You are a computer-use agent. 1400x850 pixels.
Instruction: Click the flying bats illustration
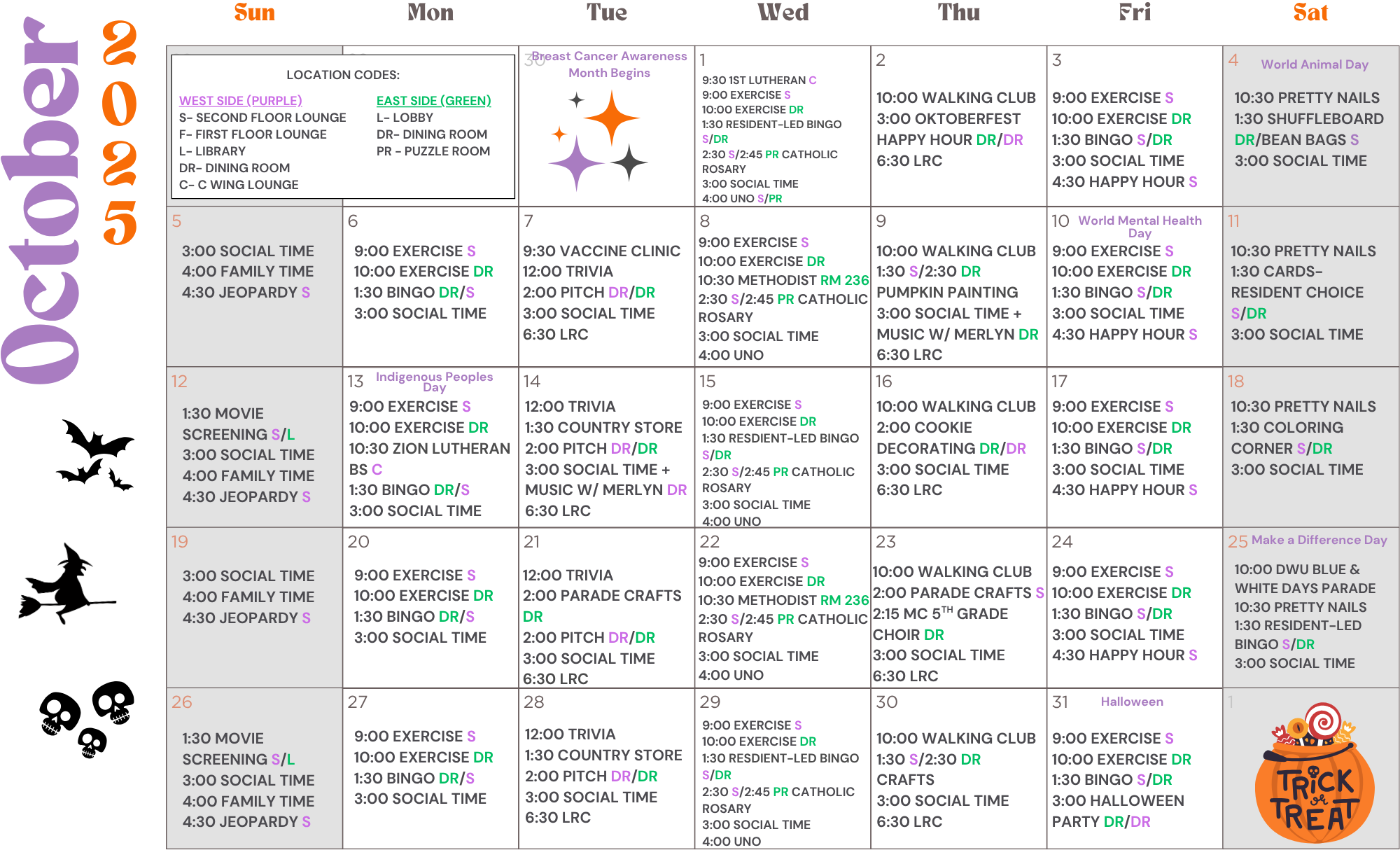96,454
